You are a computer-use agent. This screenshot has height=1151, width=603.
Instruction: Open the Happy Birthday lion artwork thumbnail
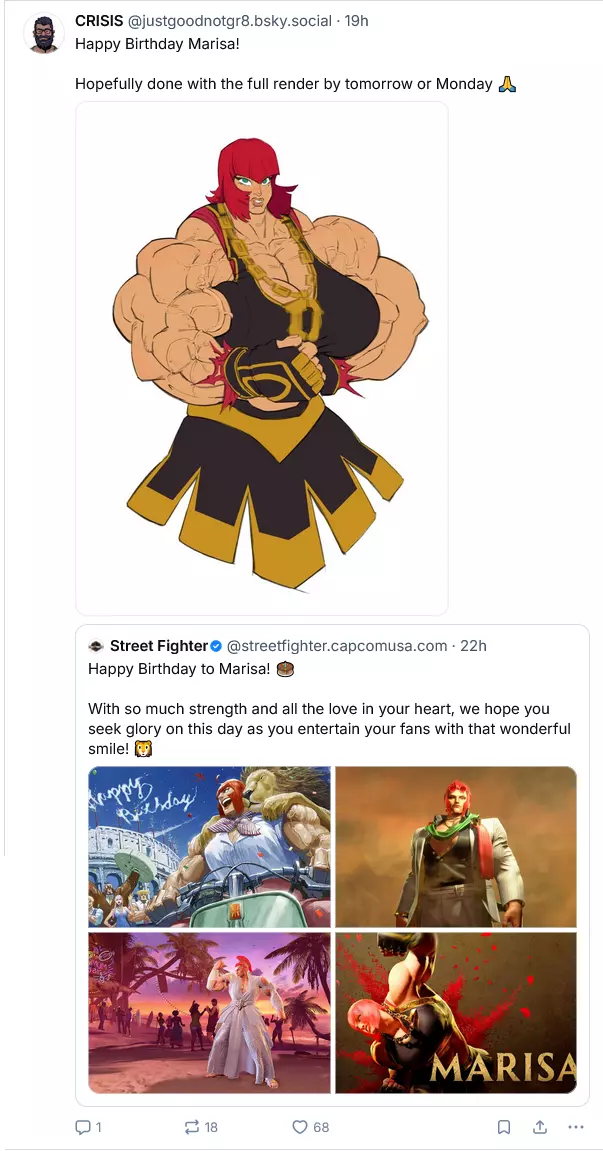[x=209, y=846]
